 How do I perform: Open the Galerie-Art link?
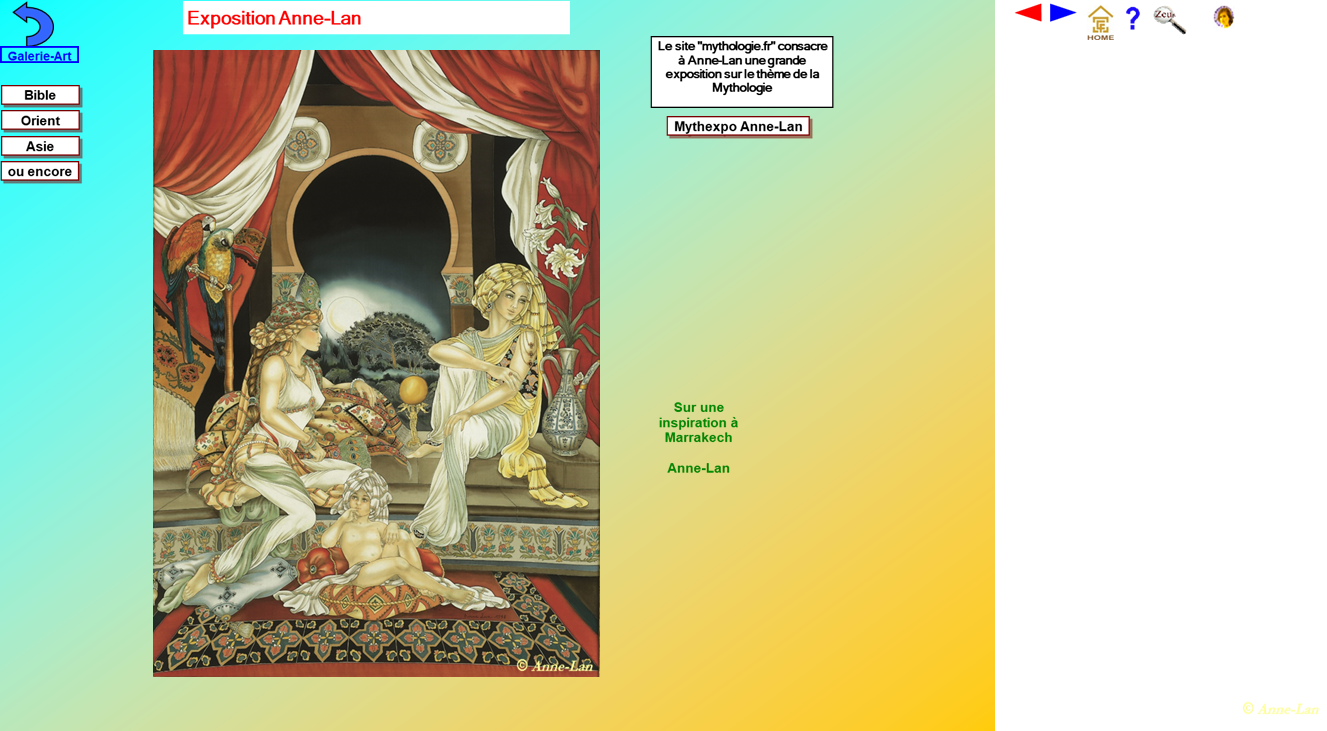pyautogui.click(x=39, y=56)
